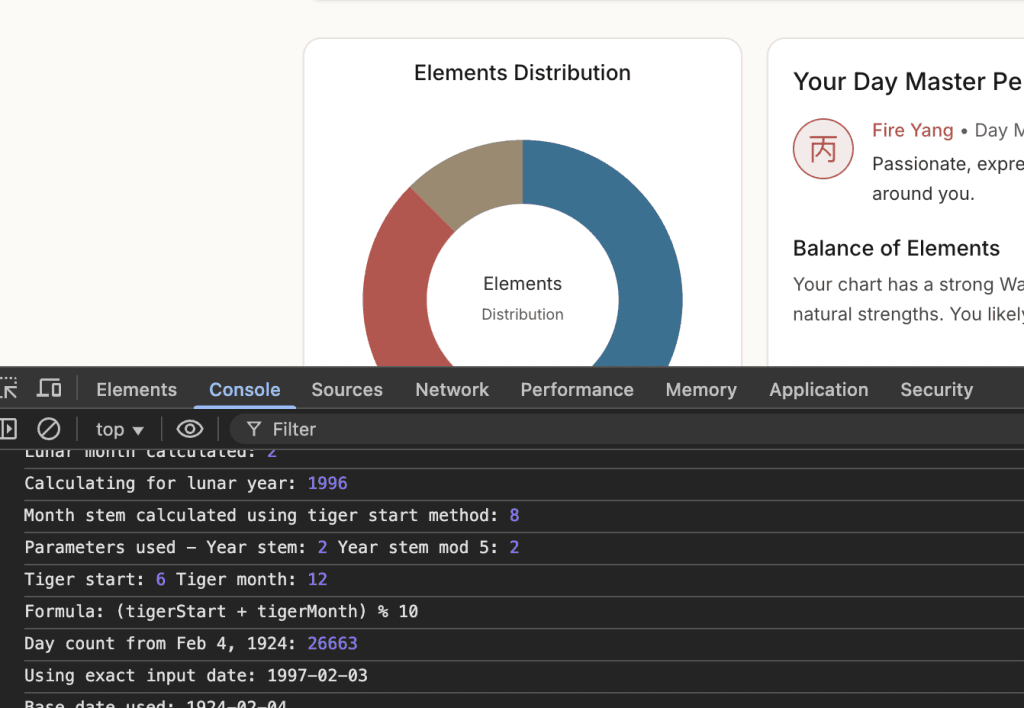This screenshot has width=1024, height=708.
Task: Click the Fire Yang label
Action: coord(912,130)
